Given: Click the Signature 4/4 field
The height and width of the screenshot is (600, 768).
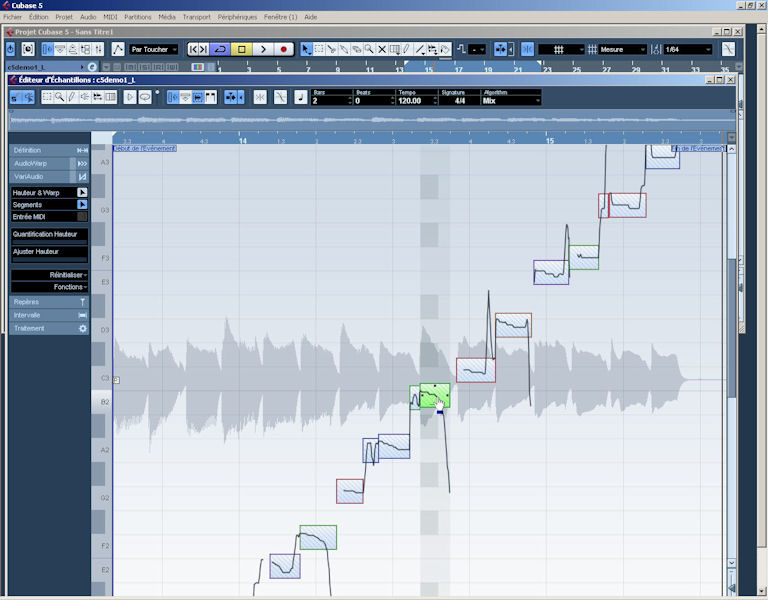Looking at the screenshot, I should click(459, 101).
